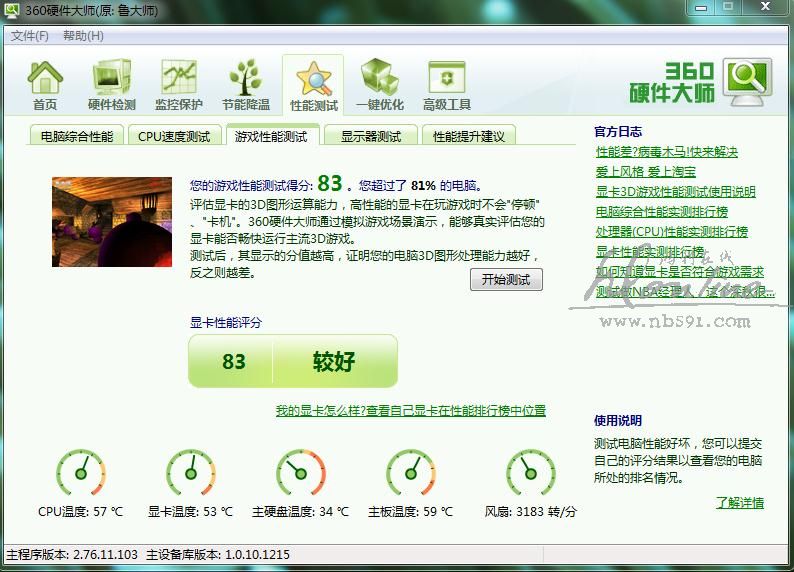Open the 测试做NBA经理人 link
This screenshot has width=794, height=572.
(x=685, y=291)
